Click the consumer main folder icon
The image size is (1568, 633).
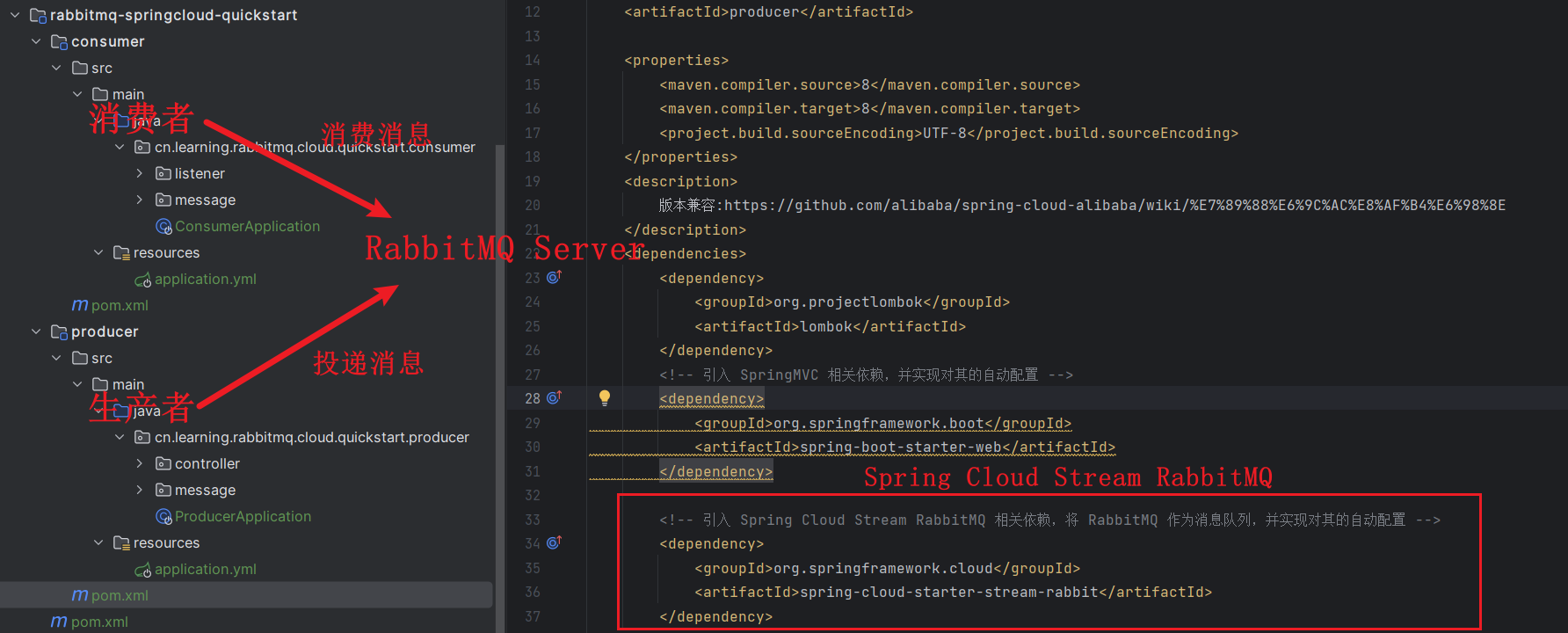(100, 94)
